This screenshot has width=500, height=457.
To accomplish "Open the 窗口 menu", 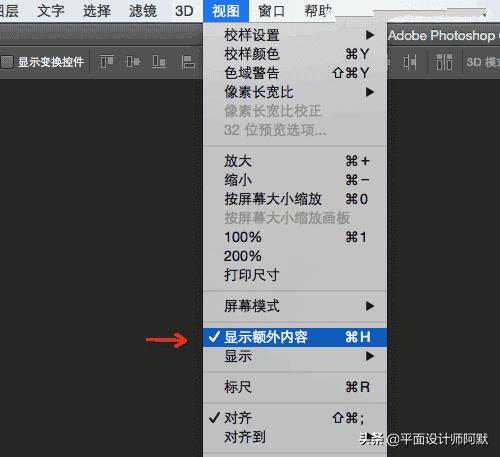I will coord(272,11).
